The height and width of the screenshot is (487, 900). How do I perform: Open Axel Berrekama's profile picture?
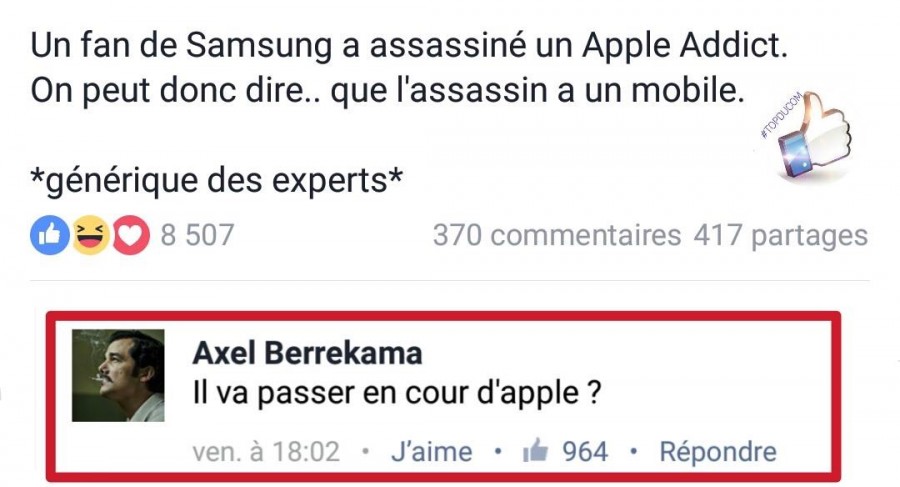118,375
